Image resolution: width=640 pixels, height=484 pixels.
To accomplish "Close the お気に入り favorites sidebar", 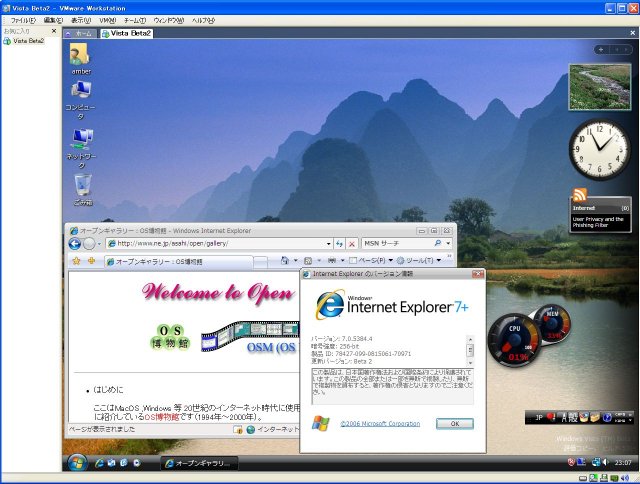I will tap(54, 31).
